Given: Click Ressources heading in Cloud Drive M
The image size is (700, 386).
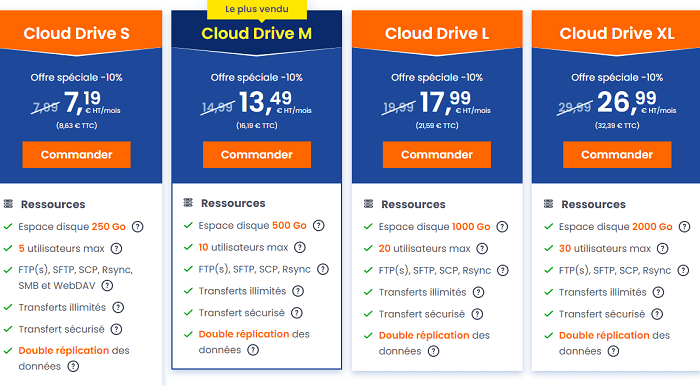Looking at the screenshot, I should (233, 203).
